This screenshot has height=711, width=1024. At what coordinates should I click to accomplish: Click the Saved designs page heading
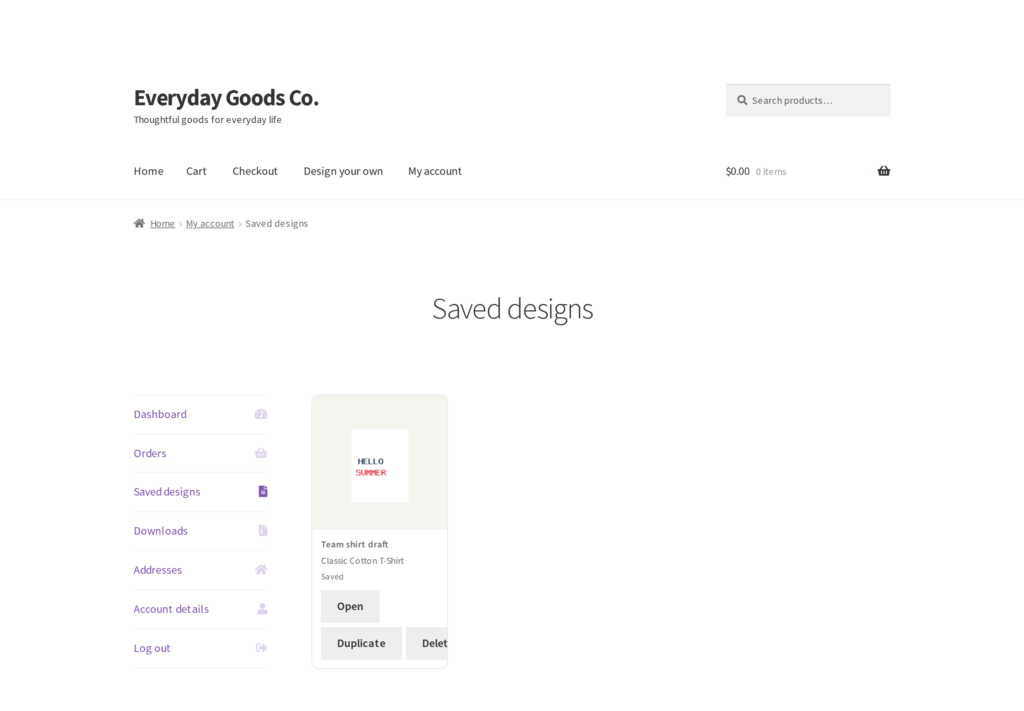point(513,309)
